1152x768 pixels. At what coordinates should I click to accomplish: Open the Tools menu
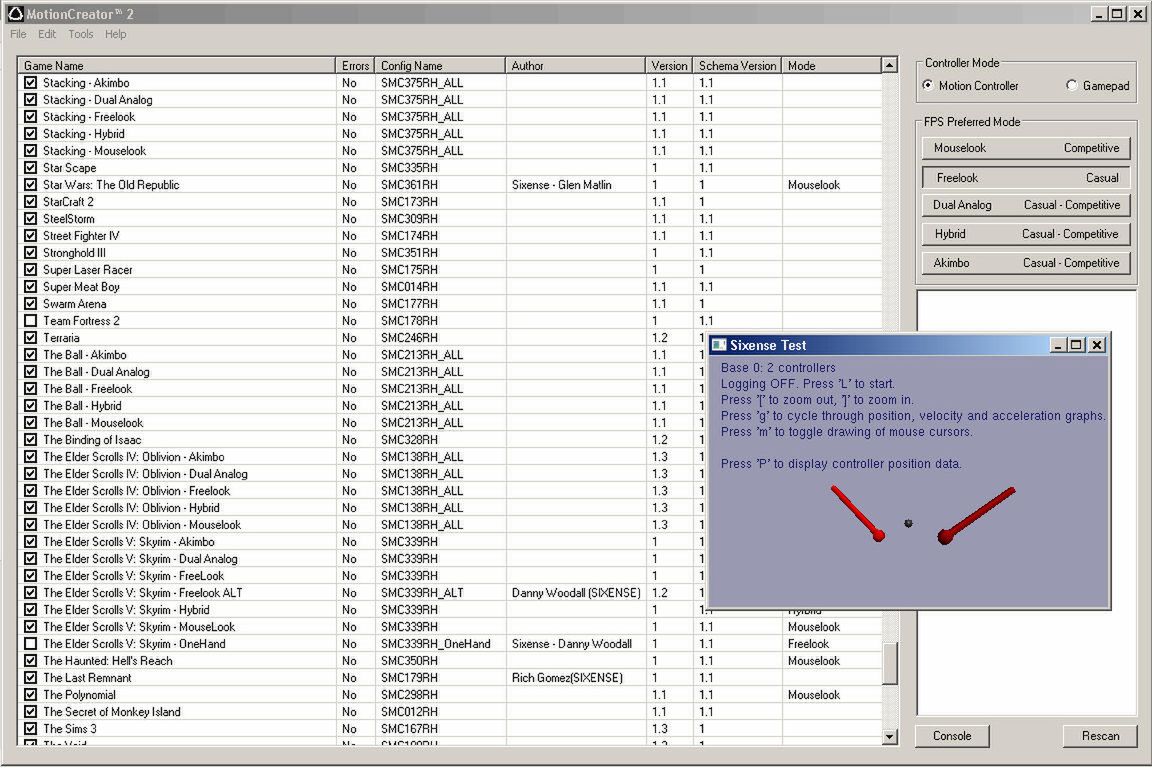[81, 34]
